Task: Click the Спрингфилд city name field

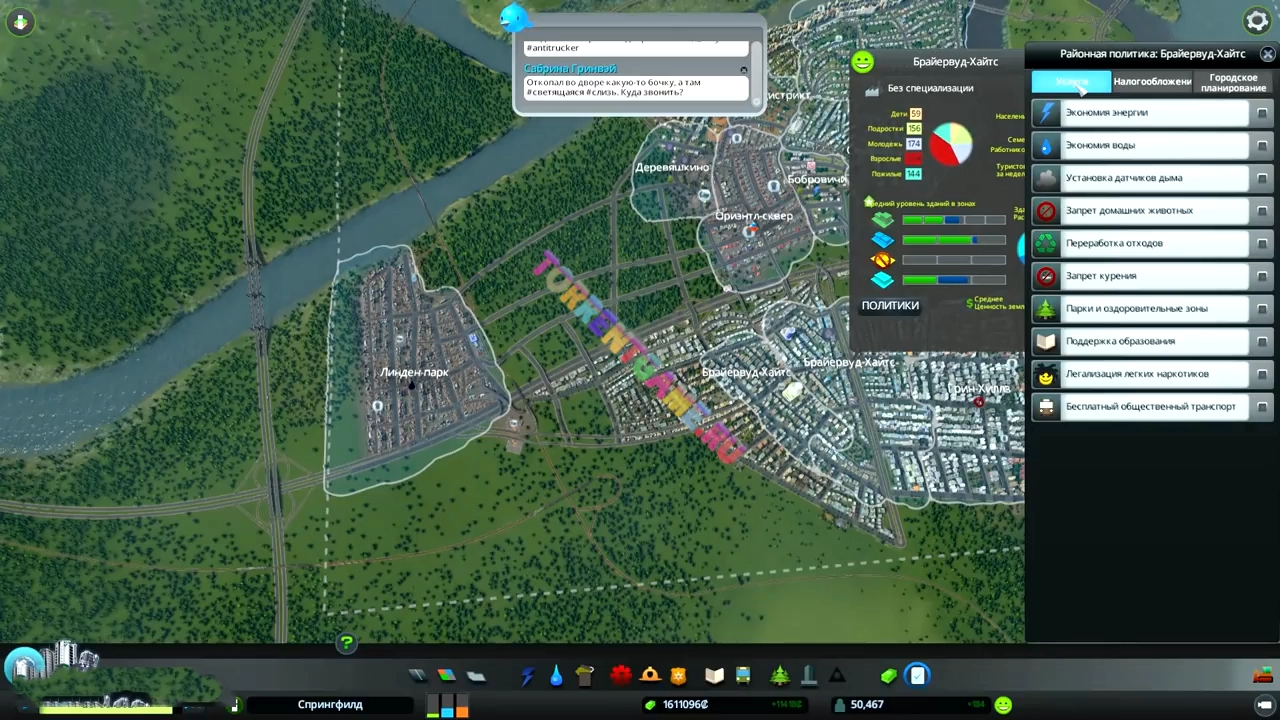Action: click(330, 705)
